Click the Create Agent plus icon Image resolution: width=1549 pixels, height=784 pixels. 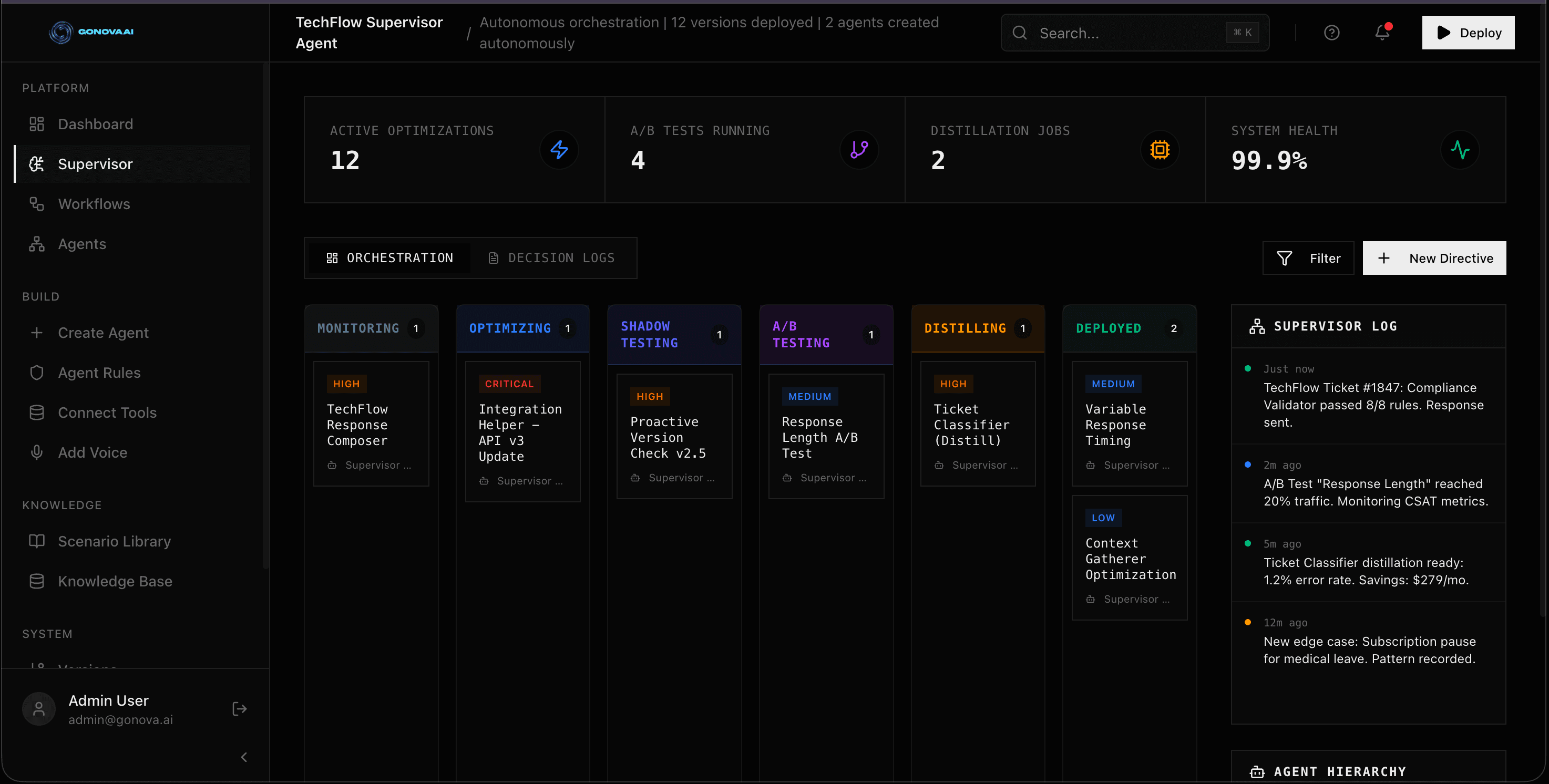(37, 332)
